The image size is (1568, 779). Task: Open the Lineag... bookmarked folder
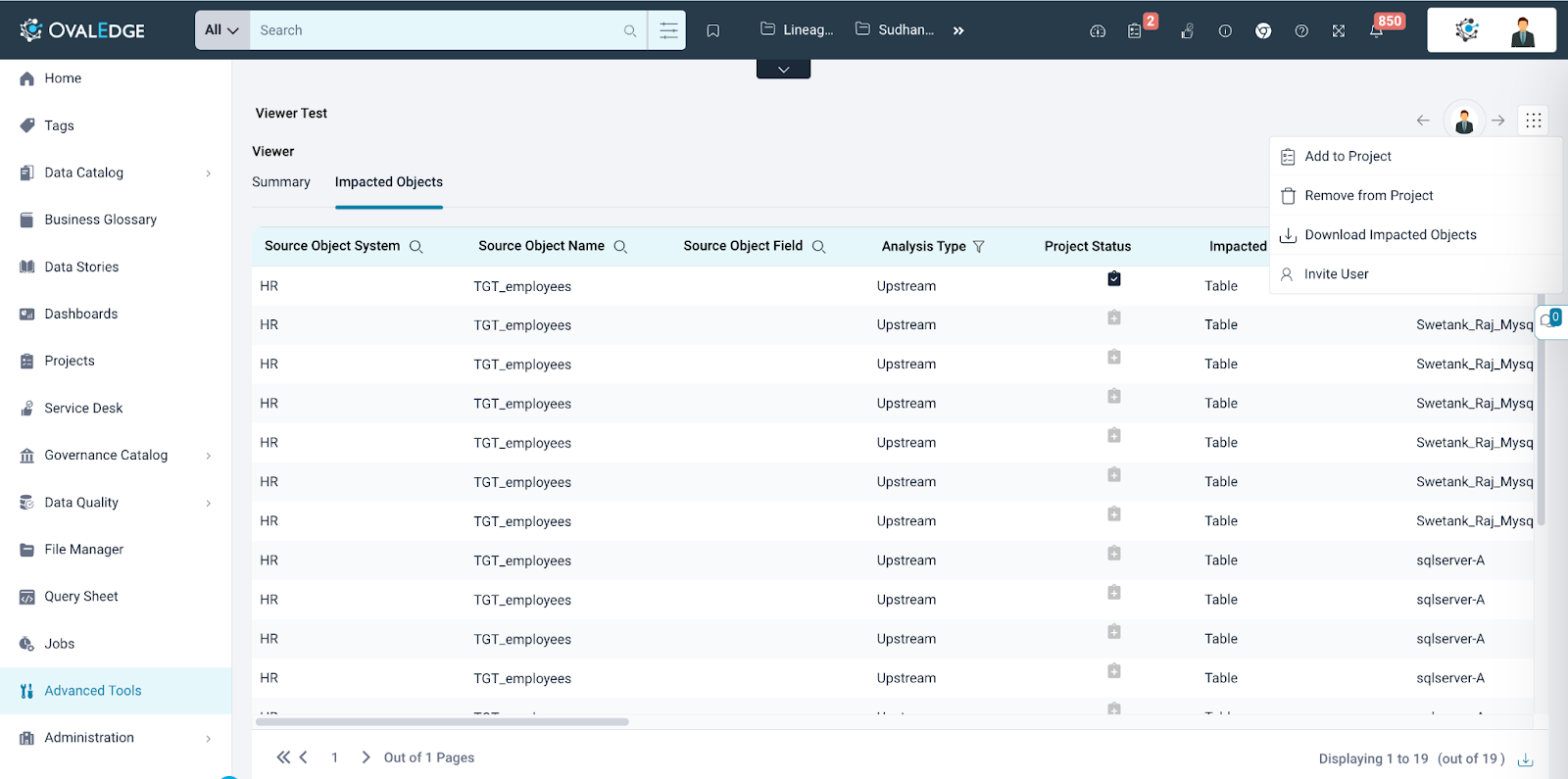click(x=797, y=29)
